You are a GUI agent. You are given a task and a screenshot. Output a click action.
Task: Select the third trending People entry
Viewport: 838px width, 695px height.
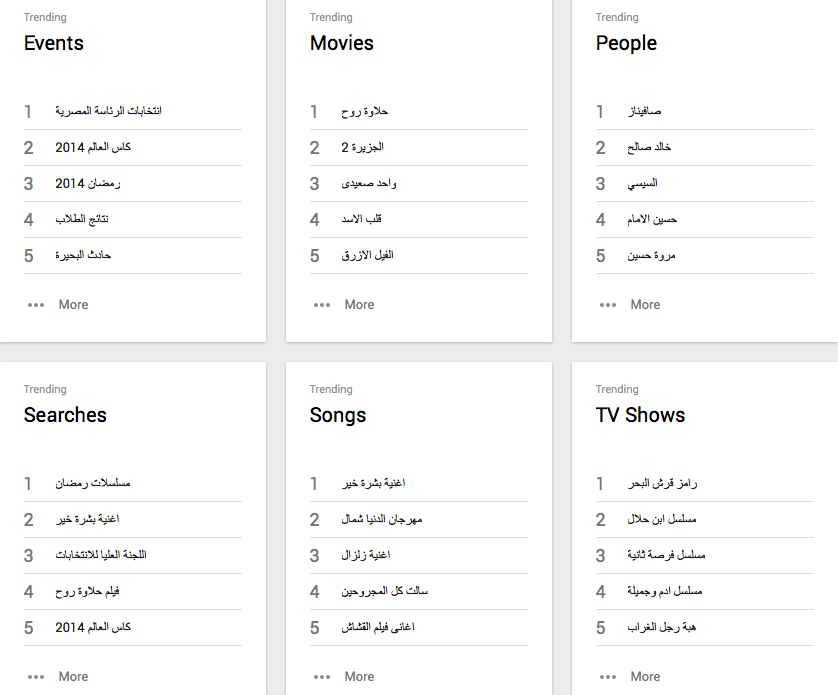point(641,183)
